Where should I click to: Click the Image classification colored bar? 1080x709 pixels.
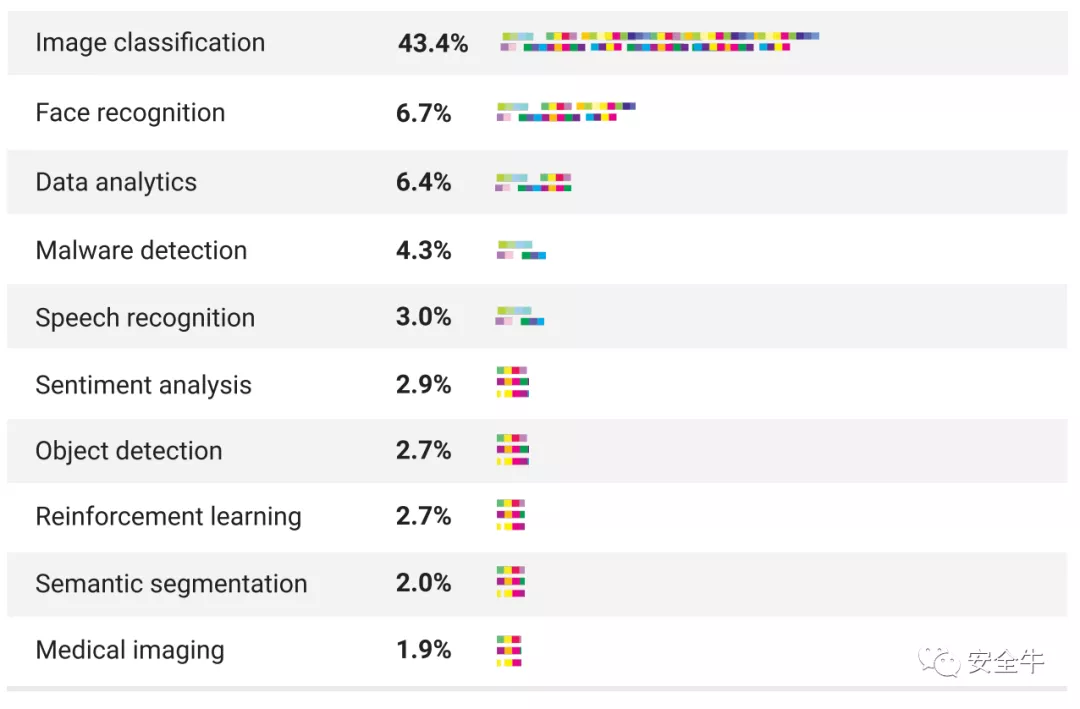660,42
